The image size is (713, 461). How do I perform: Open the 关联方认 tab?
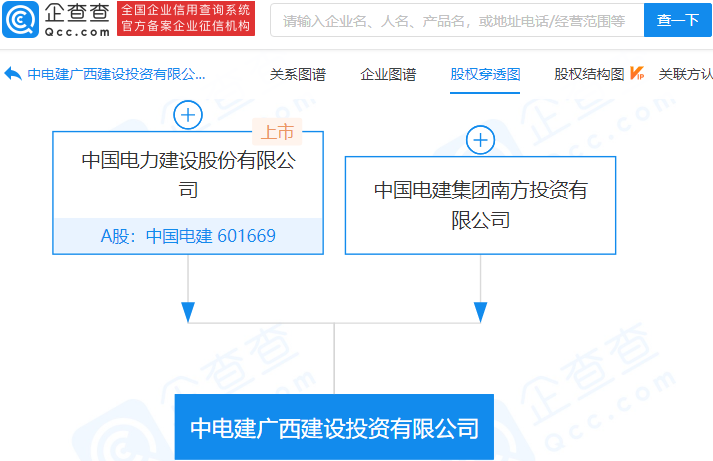tap(686, 74)
